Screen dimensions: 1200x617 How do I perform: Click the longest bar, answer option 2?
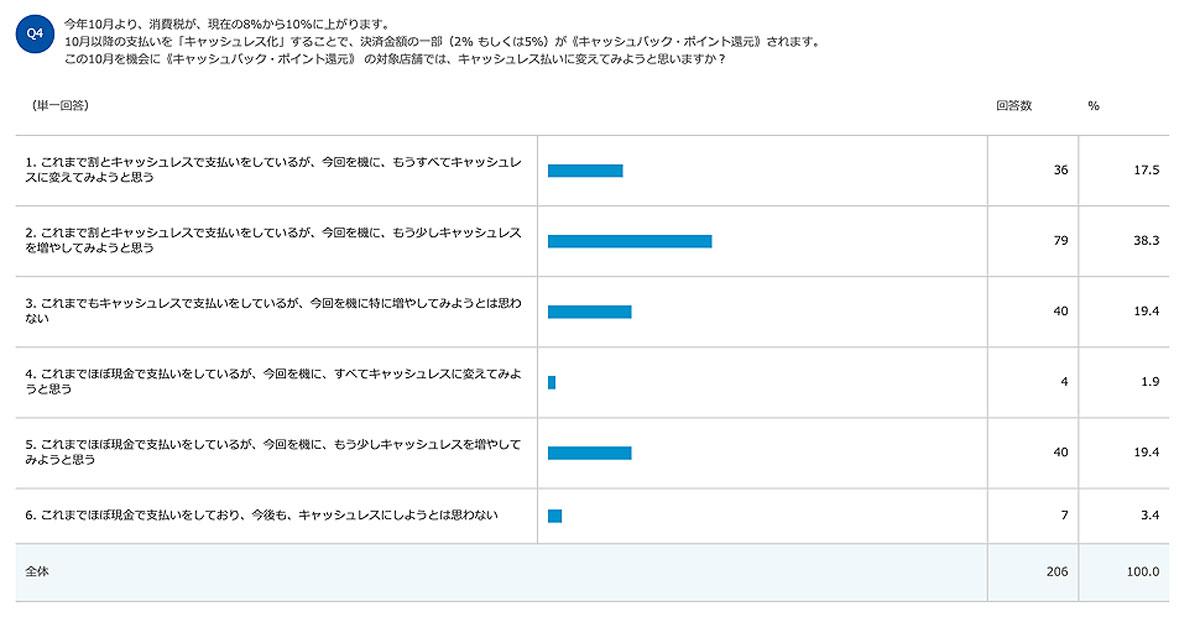(x=629, y=241)
